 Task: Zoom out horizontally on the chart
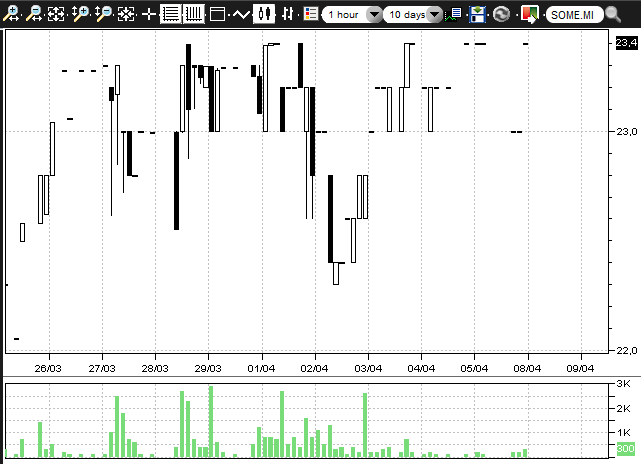(x=34, y=14)
